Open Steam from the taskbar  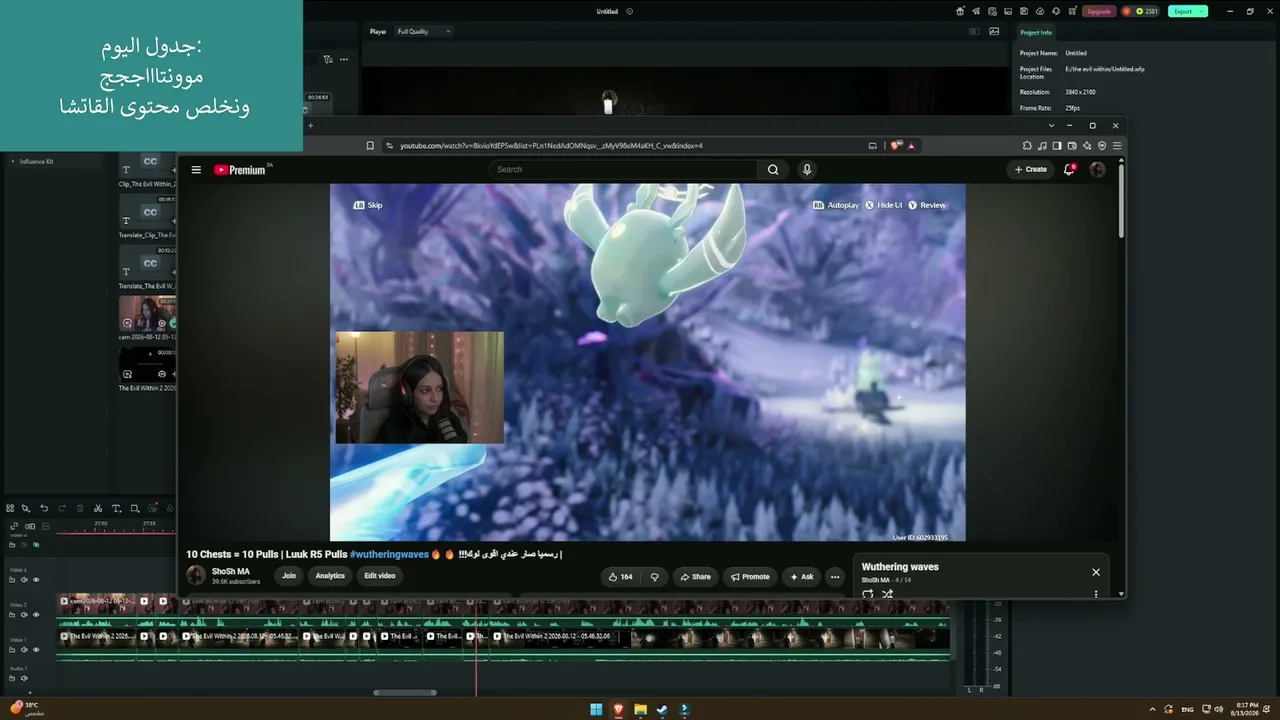point(662,710)
